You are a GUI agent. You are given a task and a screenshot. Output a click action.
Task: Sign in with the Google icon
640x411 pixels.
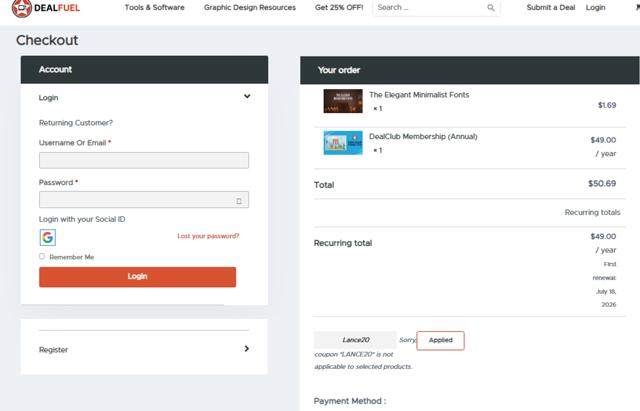(x=48, y=237)
